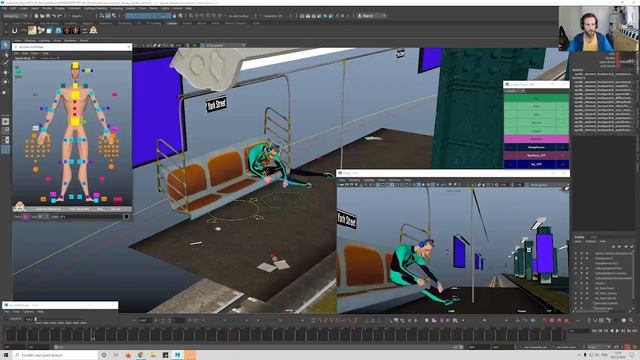
Task: Click the magenta button in picker GUI
Action: 536,139
